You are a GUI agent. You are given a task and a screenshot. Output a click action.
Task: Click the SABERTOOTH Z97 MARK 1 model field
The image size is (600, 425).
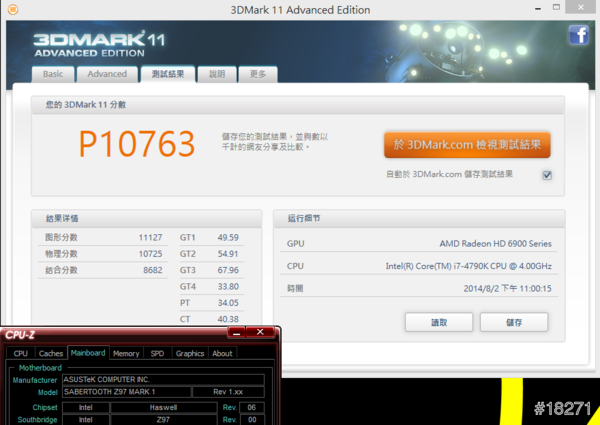pyautogui.click(x=127, y=392)
